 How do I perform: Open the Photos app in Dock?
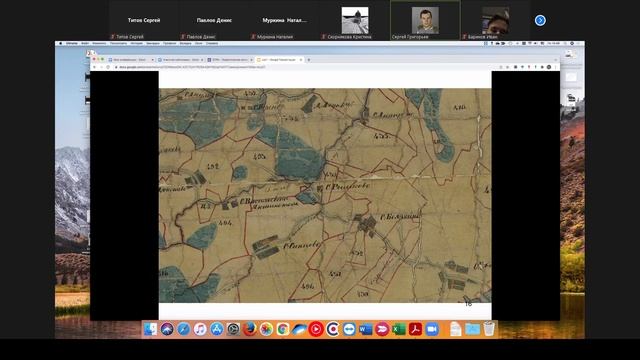(266, 329)
